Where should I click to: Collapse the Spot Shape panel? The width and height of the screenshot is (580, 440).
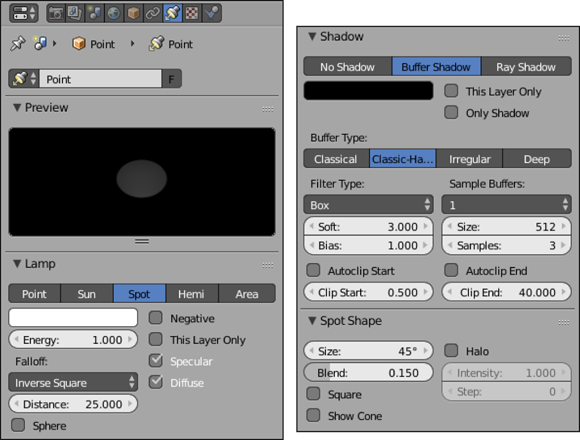click(312, 321)
